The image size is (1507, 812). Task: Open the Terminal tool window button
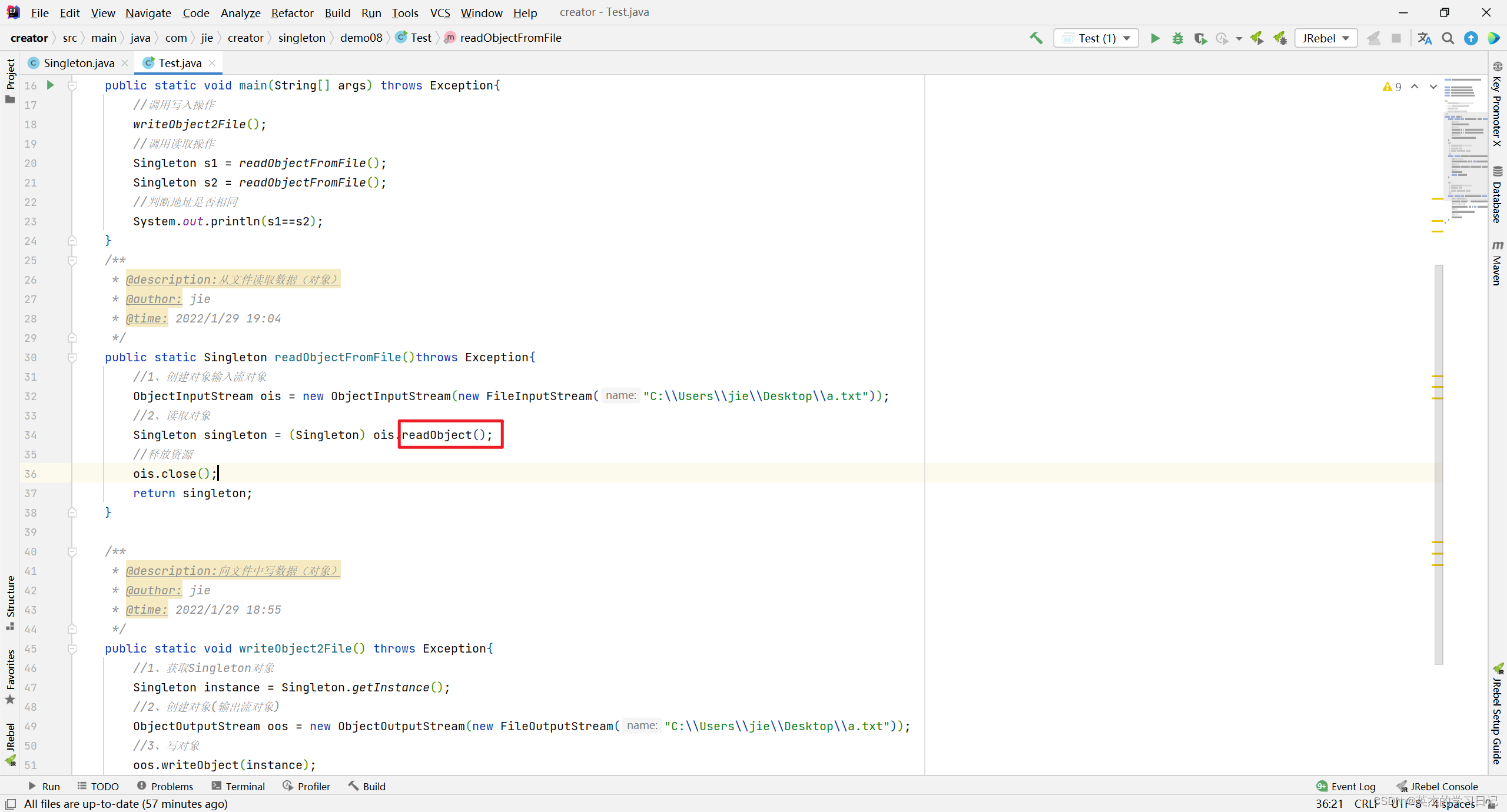point(238,786)
